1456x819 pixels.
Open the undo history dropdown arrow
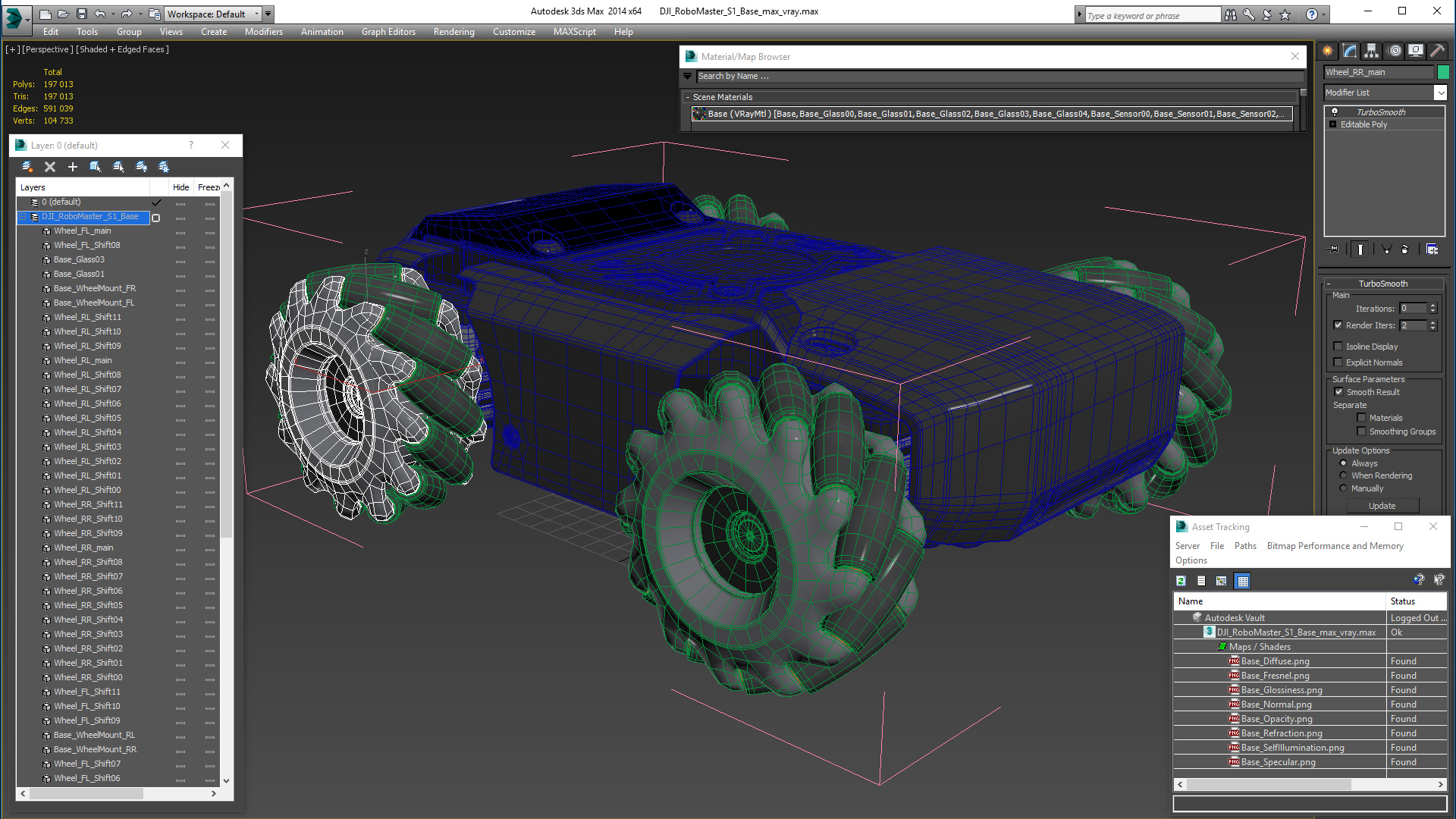tap(112, 14)
